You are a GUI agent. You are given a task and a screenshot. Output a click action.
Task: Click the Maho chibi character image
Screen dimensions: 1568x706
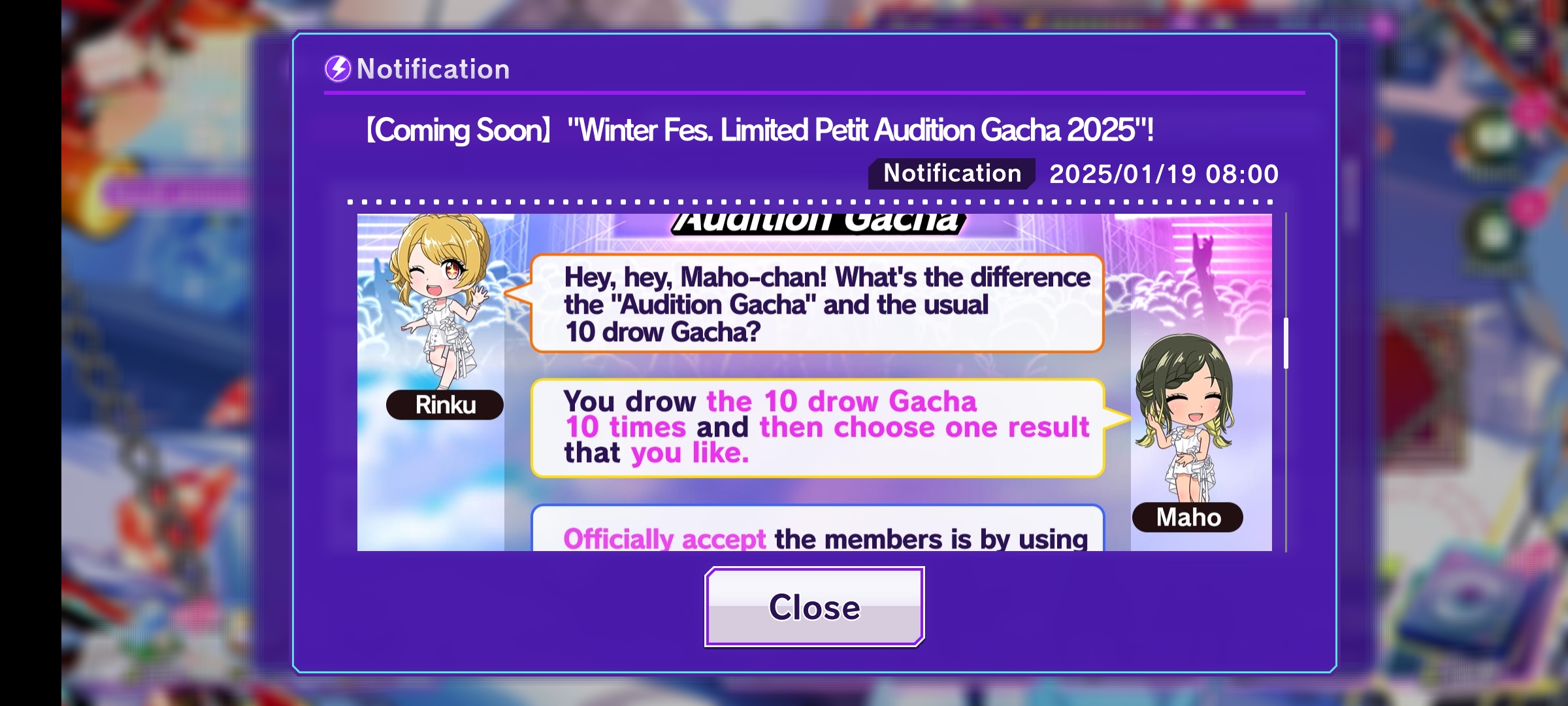pyautogui.click(x=1185, y=418)
